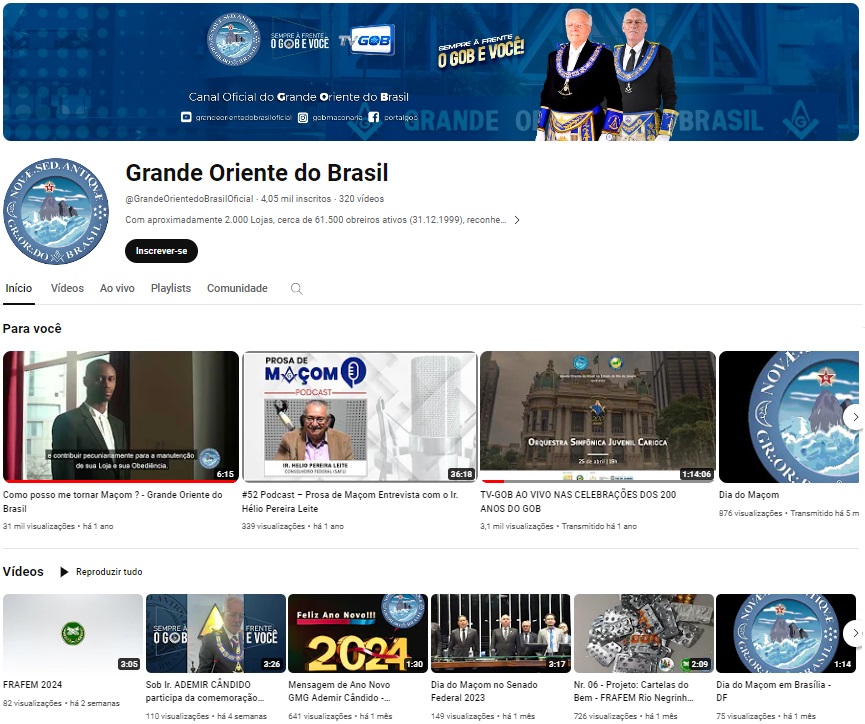Click the '31 mil visualizações' text
Image resolution: width=865 pixels, height=724 pixels.
pos(39,526)
